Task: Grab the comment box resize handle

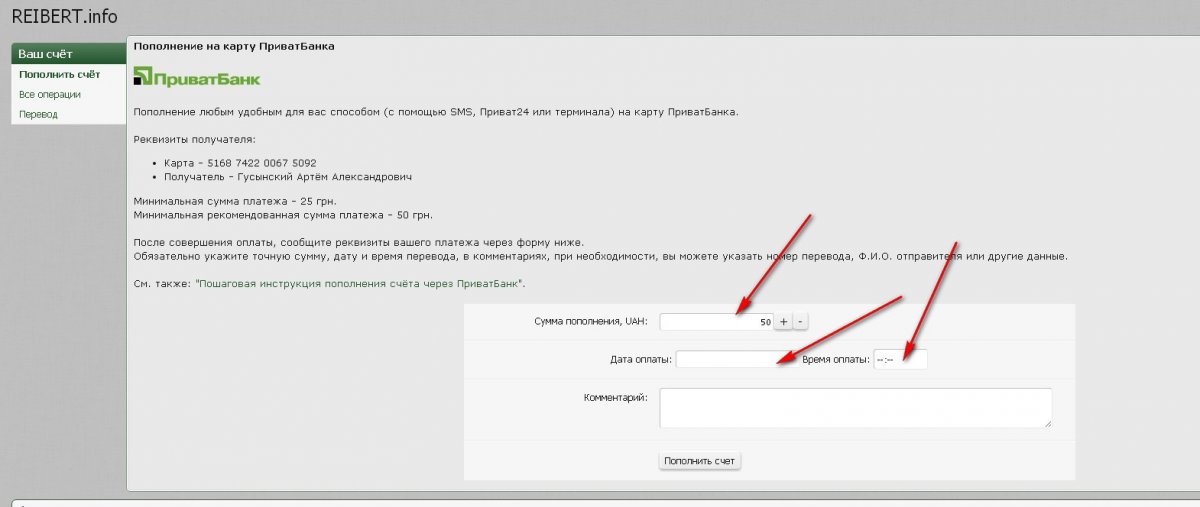Action: (1047, 424)
